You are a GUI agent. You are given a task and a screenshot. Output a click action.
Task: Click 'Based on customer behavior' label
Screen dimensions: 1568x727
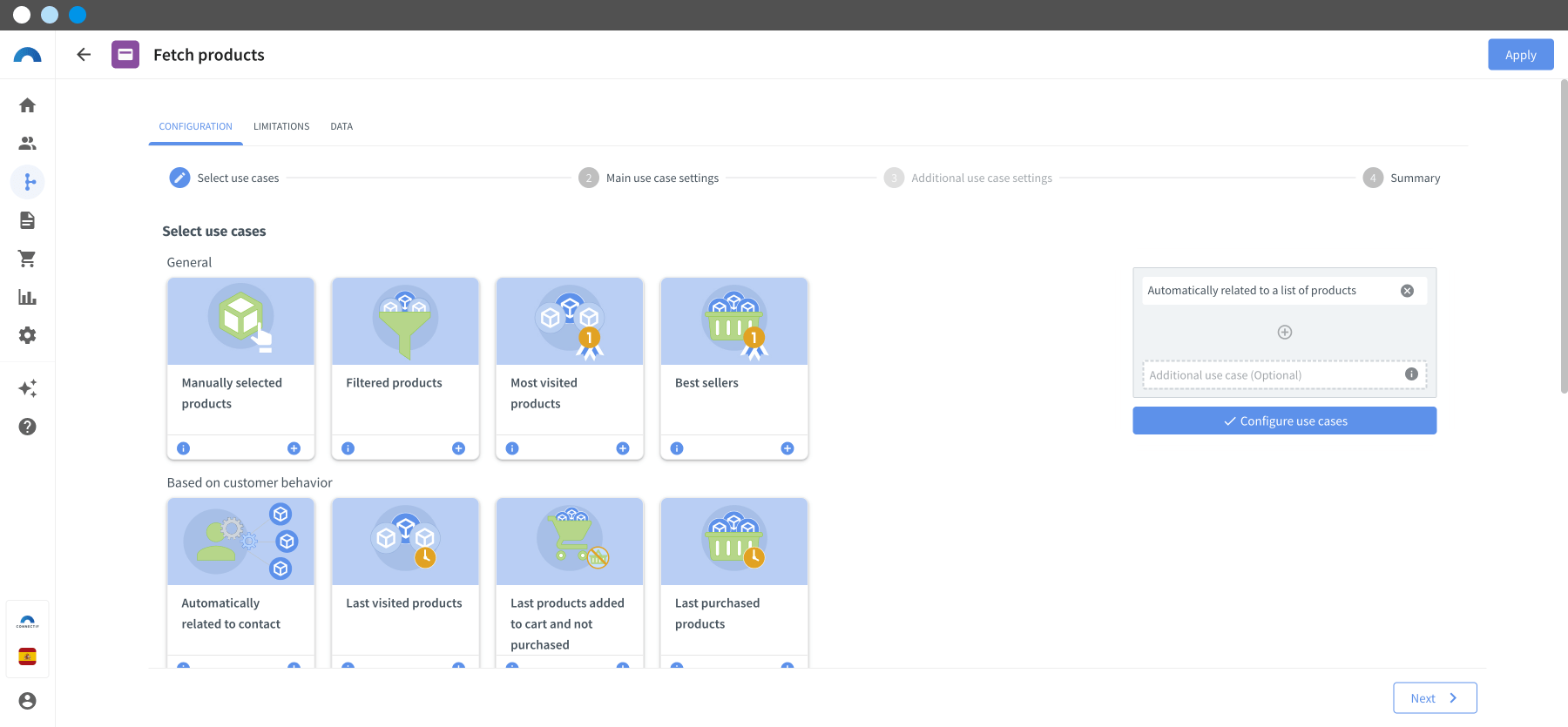point(250,482)
